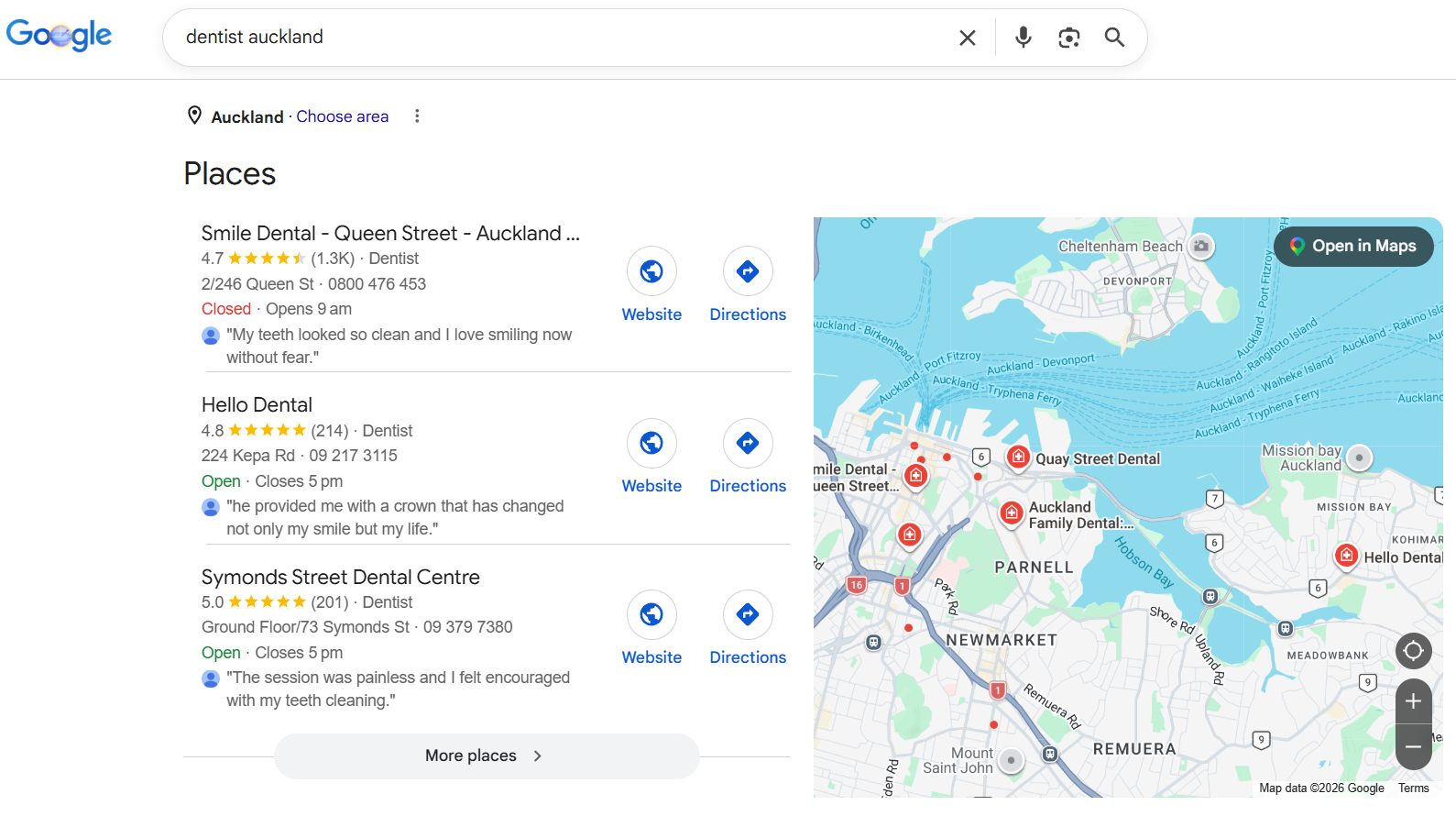
Task: Click reviewer avatar in Hello Dental listing
Action: (210, 507)
